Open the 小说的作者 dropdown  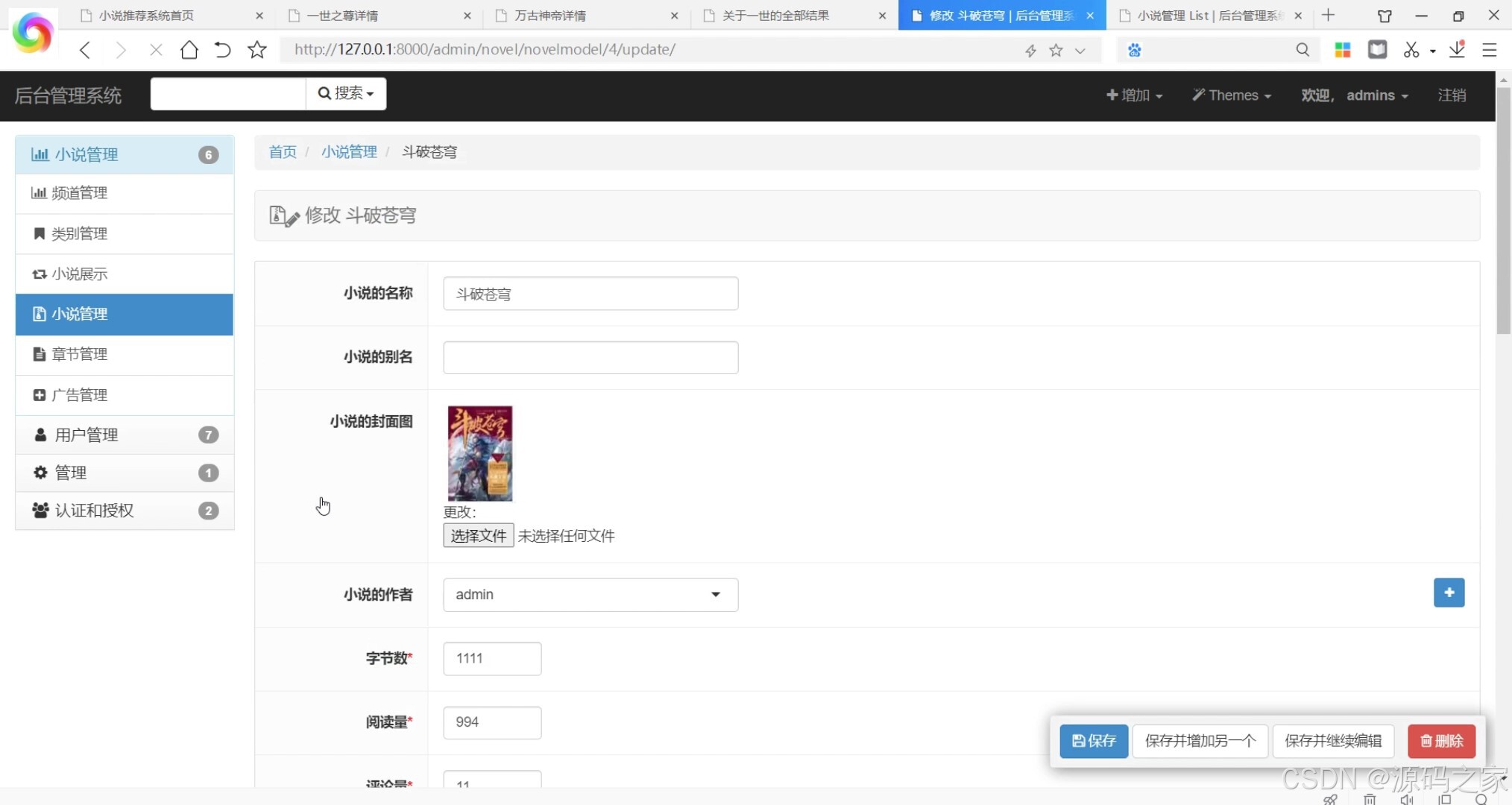pyautogui.click(x=590, y=595)
